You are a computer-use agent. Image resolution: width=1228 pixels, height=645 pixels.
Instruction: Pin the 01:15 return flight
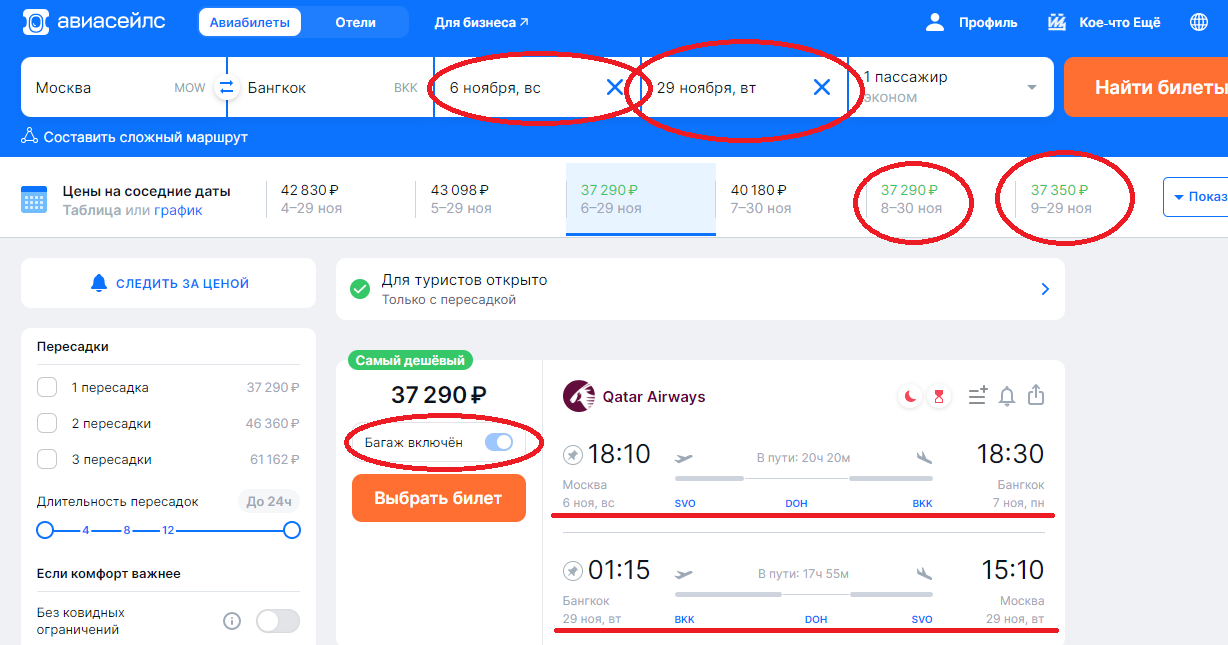(x=573, y=571)
